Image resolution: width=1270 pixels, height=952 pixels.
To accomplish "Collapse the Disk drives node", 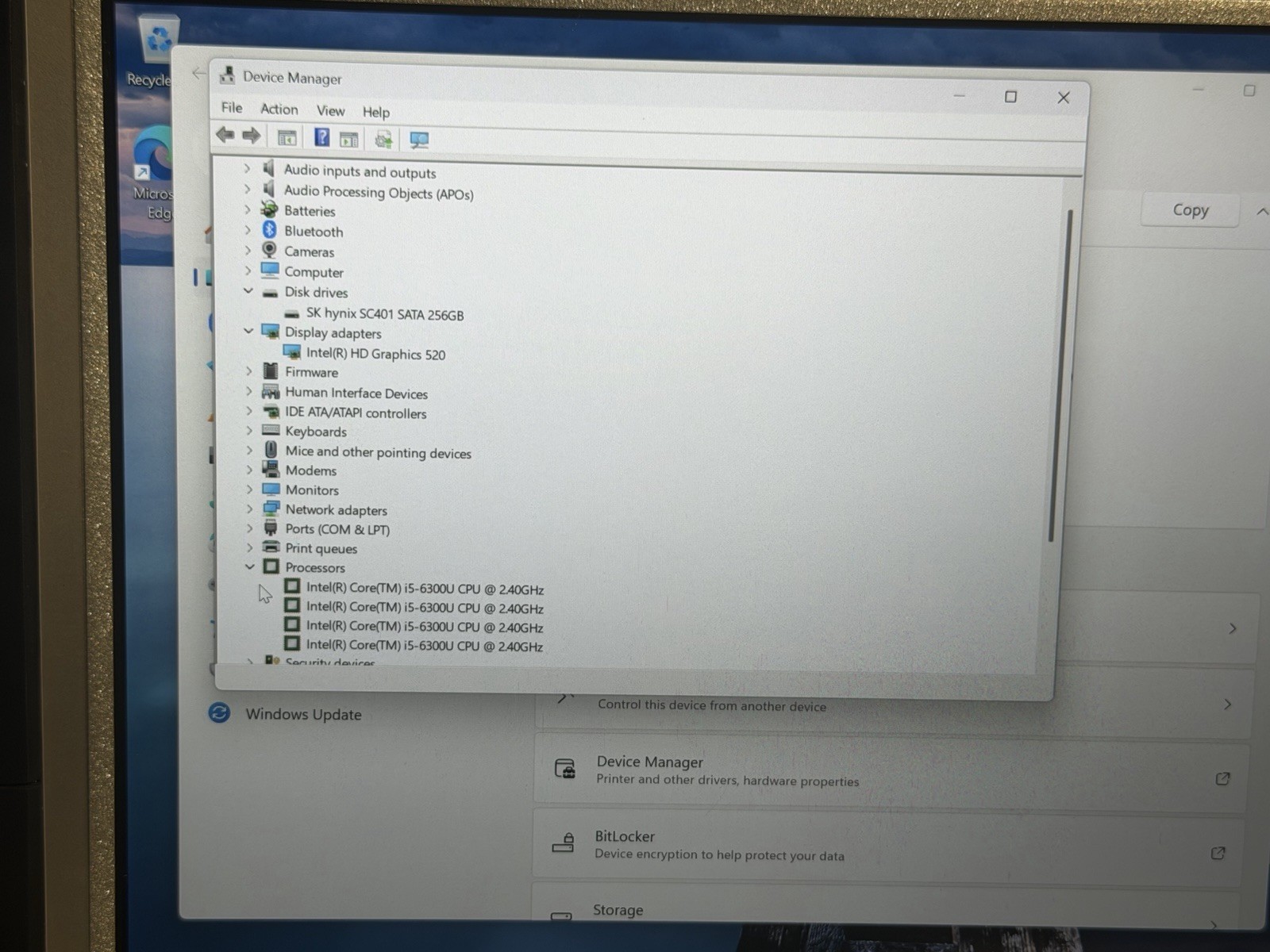I will click(x=248, y=291).
